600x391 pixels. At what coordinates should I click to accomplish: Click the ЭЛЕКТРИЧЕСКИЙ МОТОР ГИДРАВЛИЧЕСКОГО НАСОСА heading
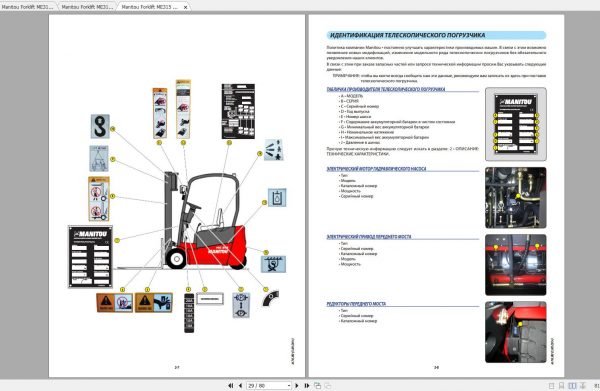click(376, 169)
